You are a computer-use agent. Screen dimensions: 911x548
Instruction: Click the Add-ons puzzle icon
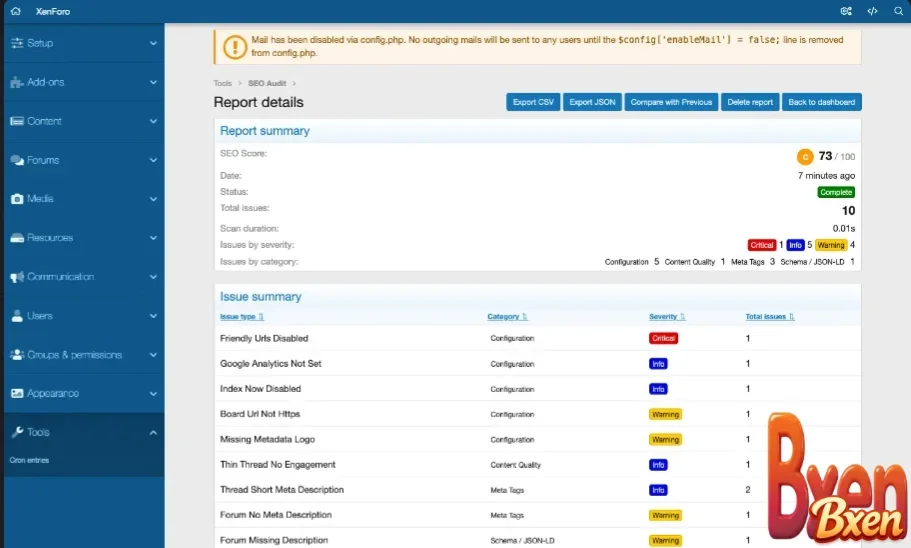[17, 82]
